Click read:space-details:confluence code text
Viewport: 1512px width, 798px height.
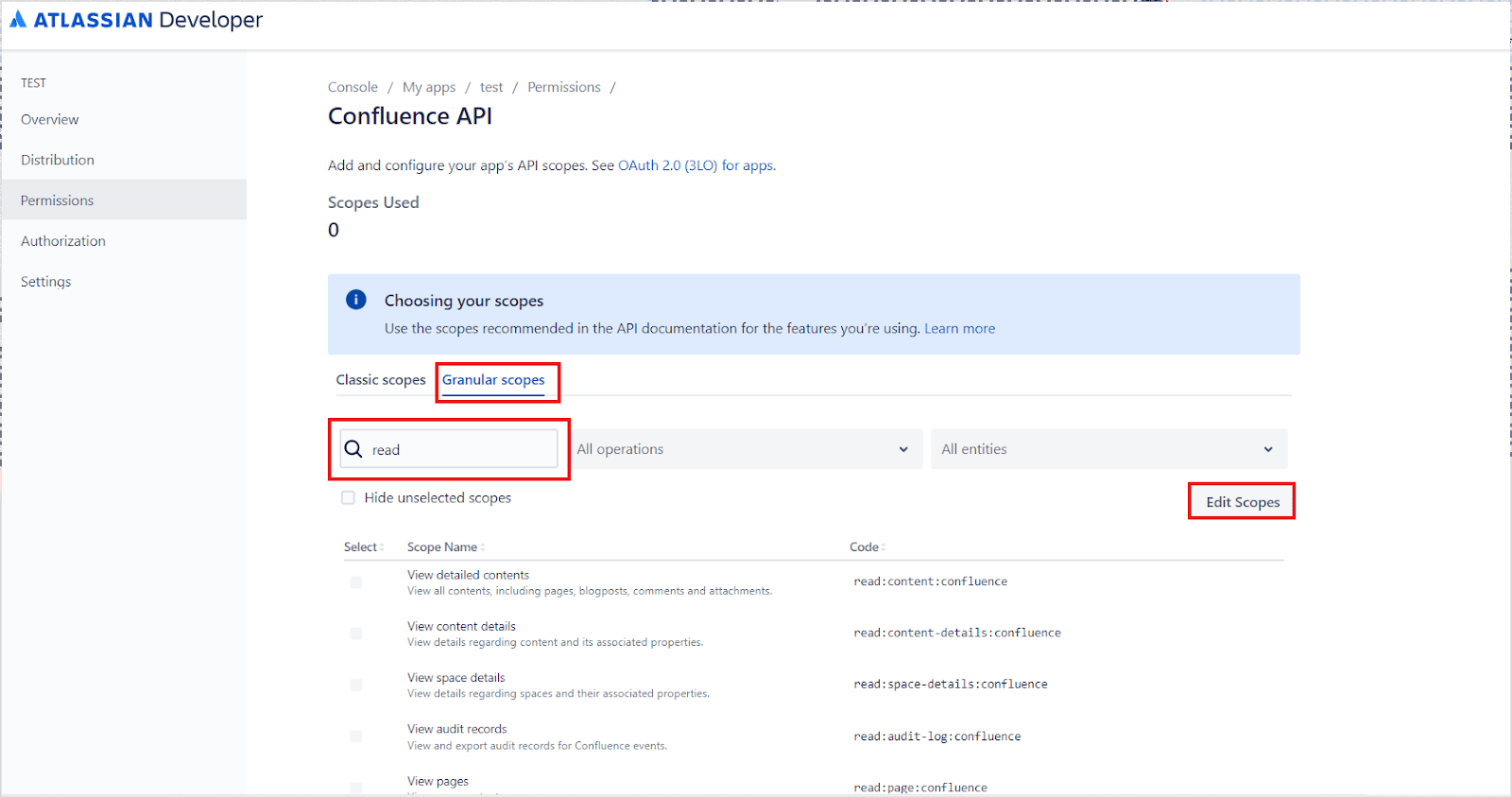tap(951, 684)
